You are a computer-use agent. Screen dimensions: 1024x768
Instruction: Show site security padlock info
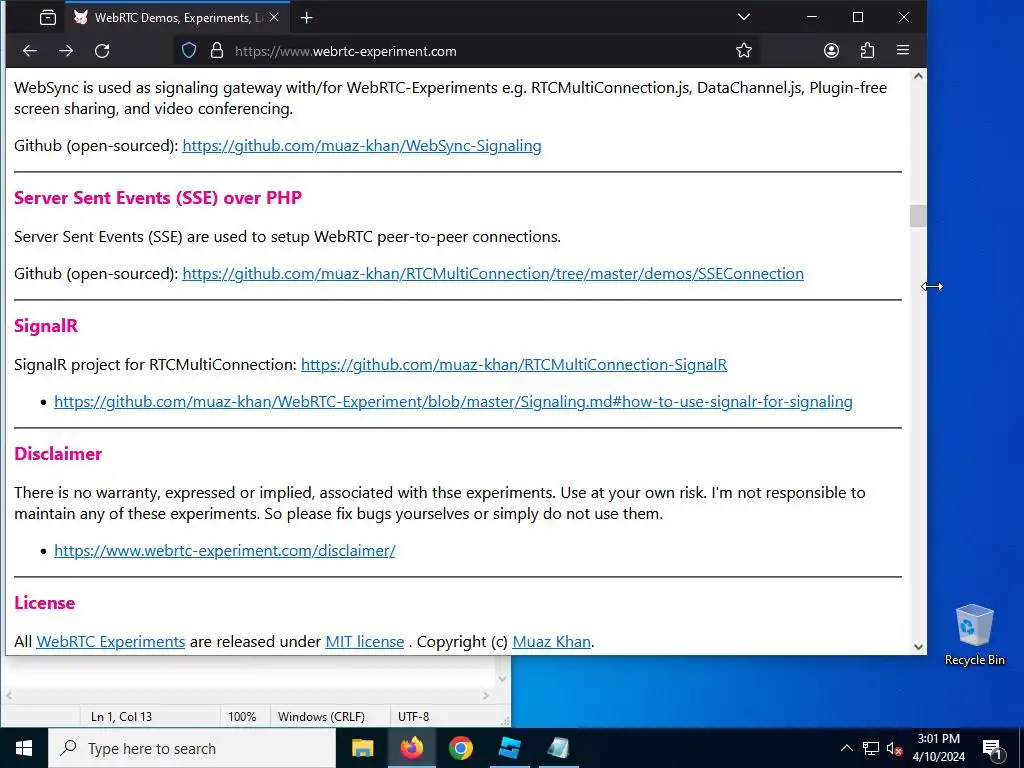coord(217,51)
